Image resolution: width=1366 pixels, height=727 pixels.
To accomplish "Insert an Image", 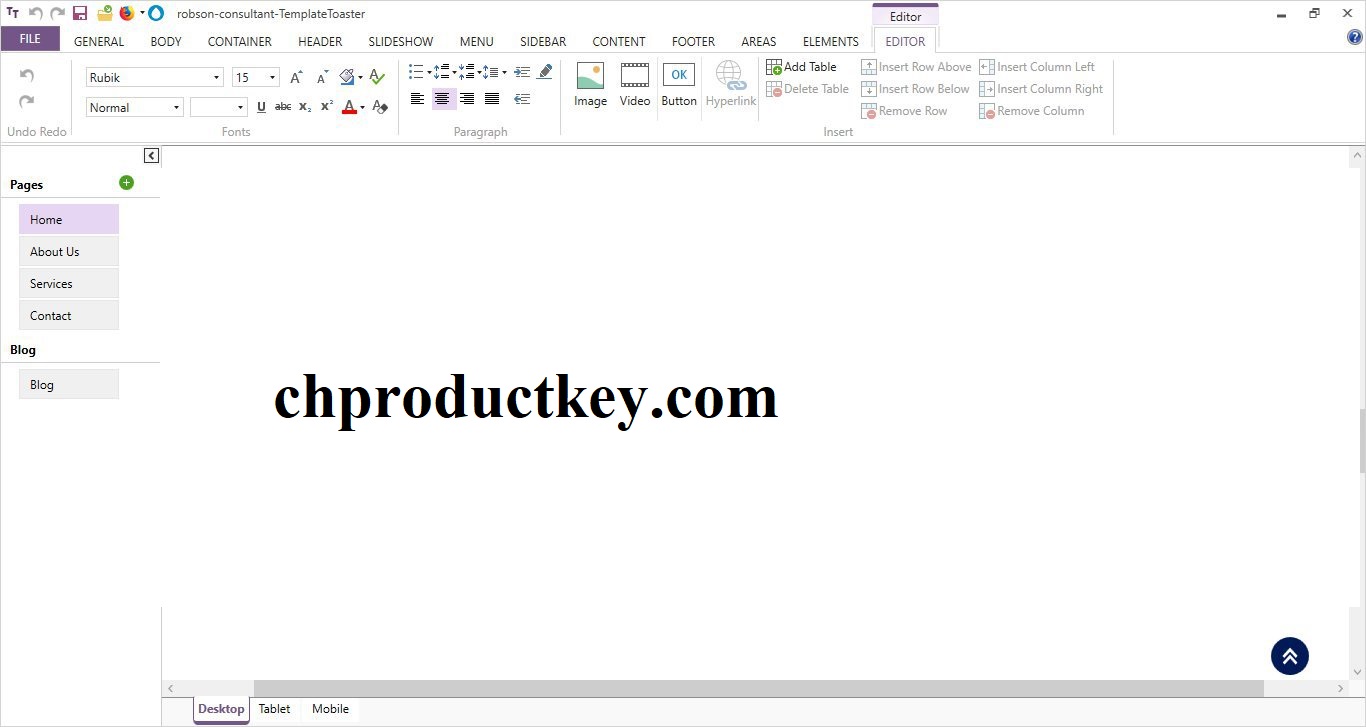I will click(590, 85).
